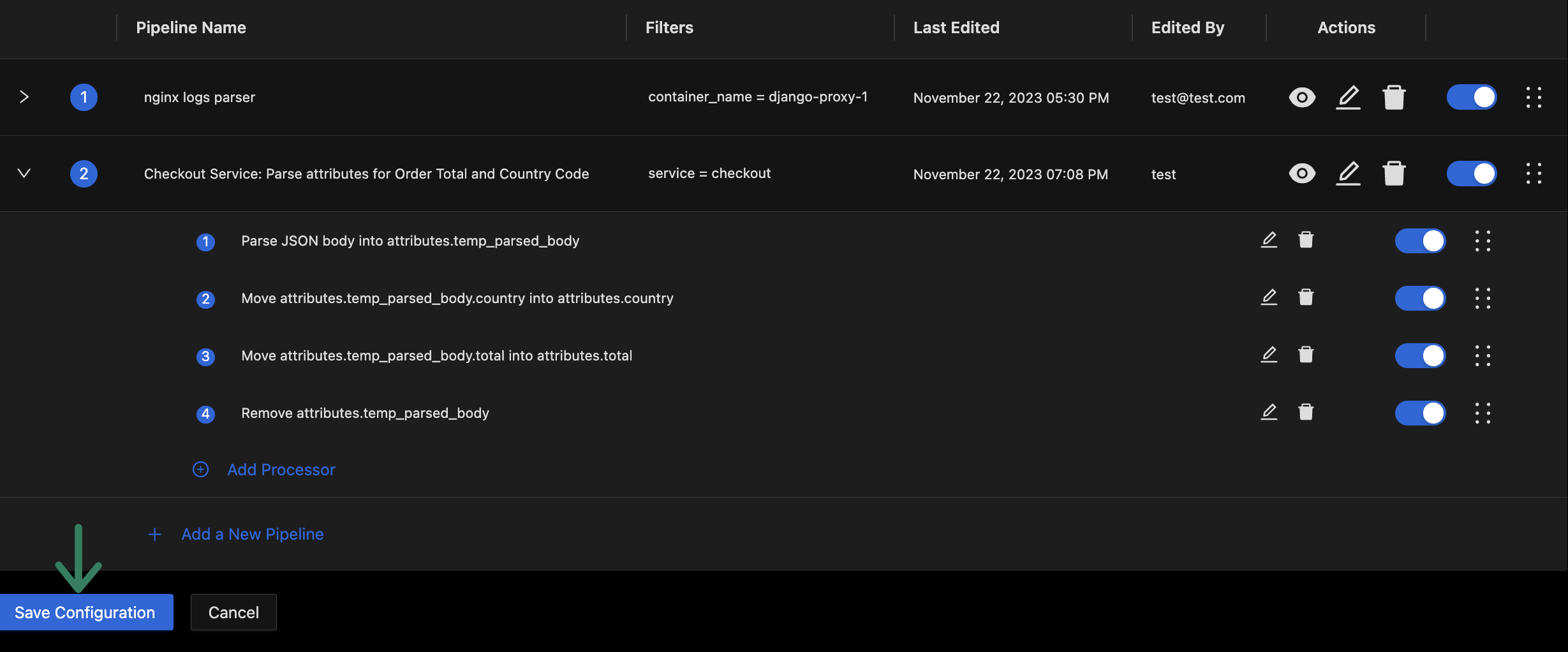Toggle off the Move country processor

coord(1420,299)
